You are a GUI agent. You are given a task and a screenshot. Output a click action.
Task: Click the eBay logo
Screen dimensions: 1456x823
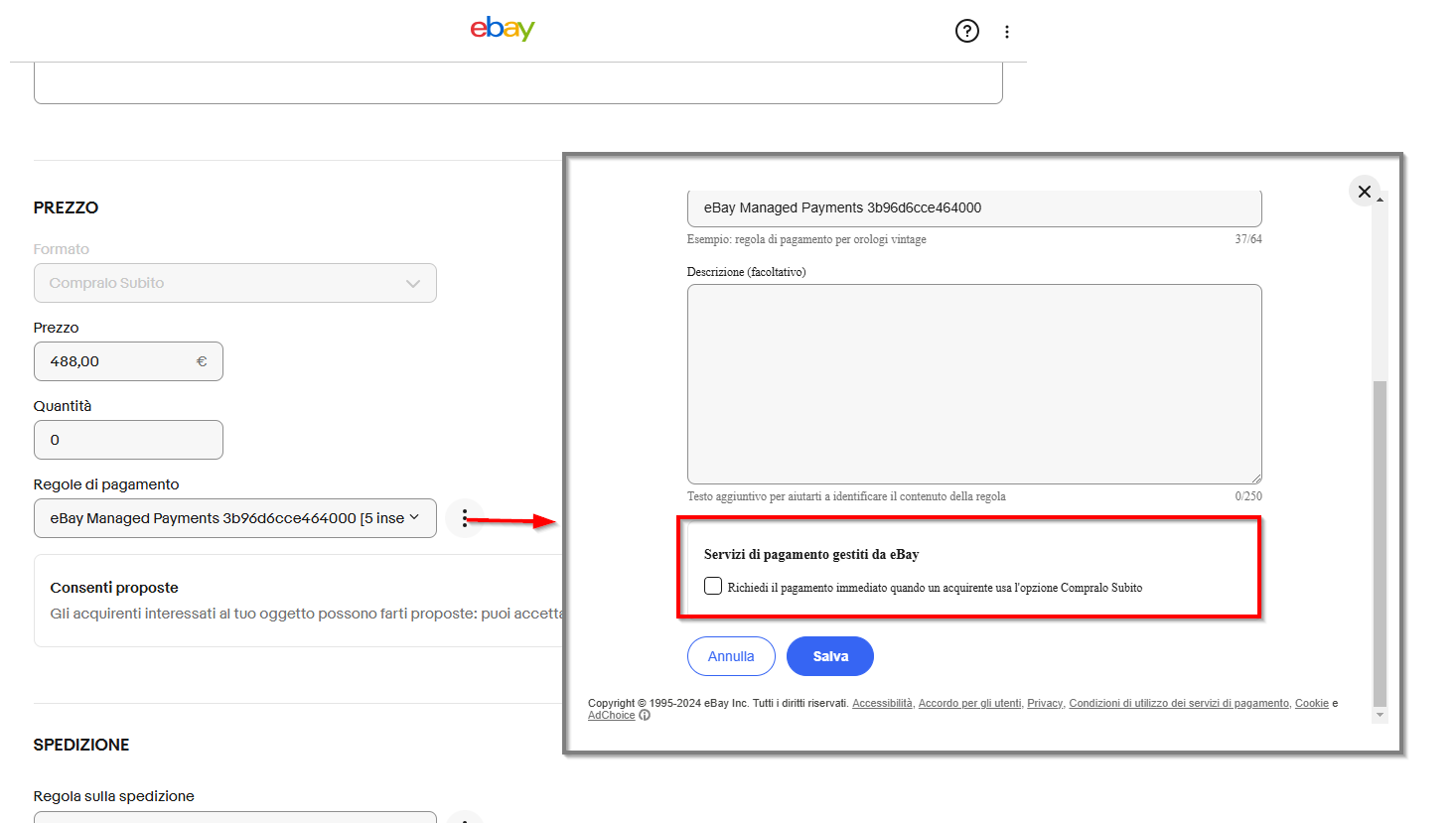pos(503,29)
